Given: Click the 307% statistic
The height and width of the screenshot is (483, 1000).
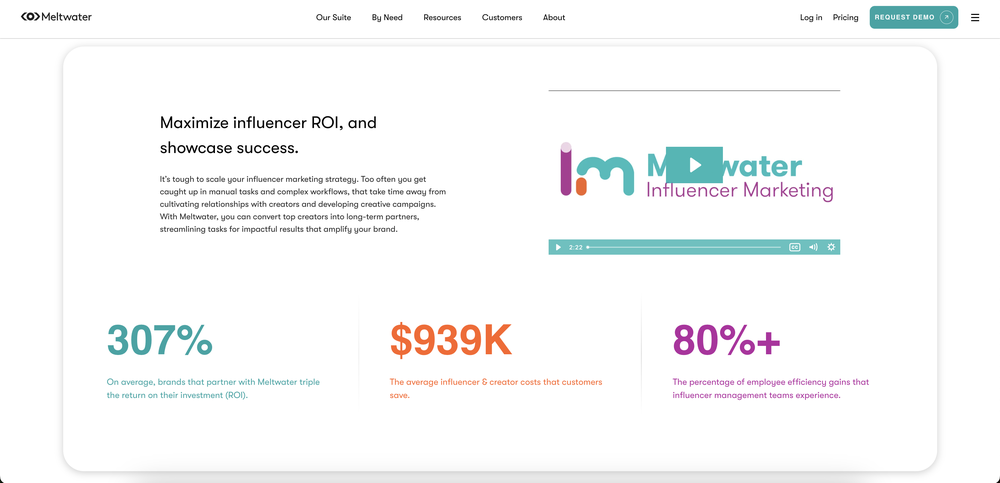Looking at the screenshot, I should [x=159, y=340].
